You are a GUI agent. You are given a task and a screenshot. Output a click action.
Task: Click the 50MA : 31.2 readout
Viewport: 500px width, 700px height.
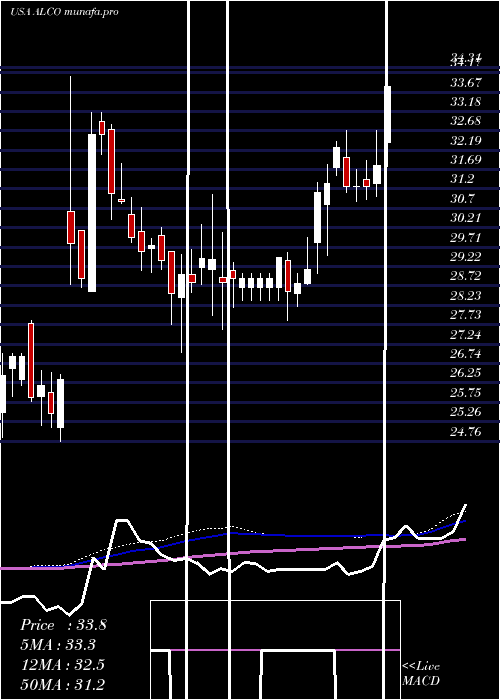point(62,684)
